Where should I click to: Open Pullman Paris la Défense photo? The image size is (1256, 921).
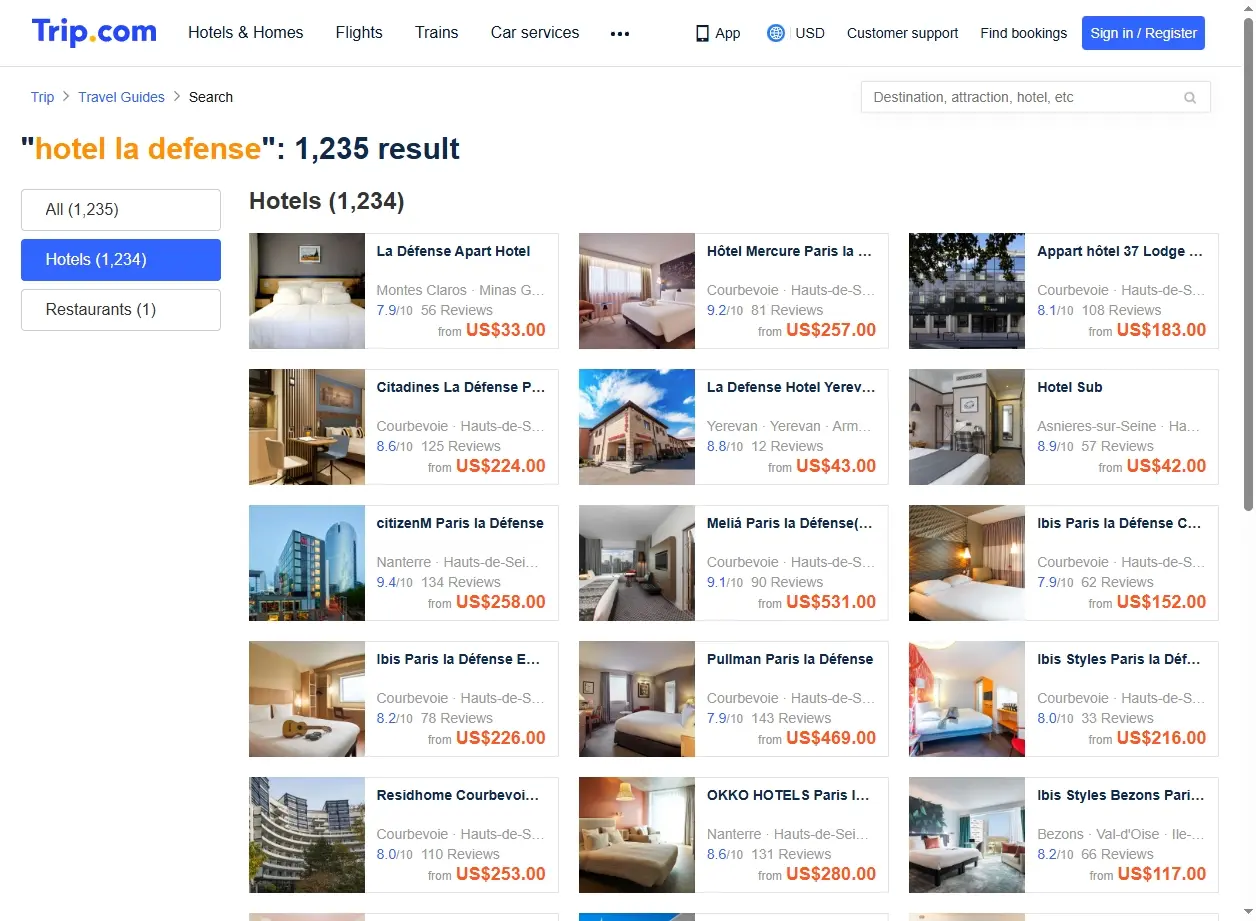[637, 699]
